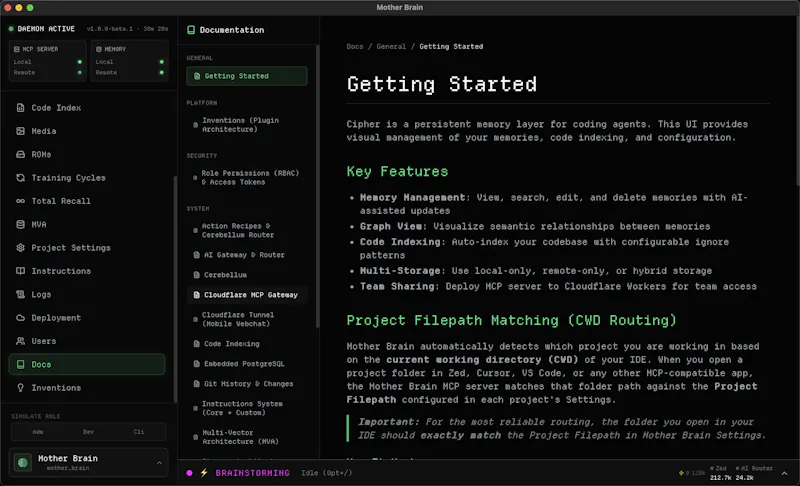Viewport: 800px width, 486px height.
Task: Click the AI Router token usage indicator
Action: pyautogui.click(x=754, y=473)
